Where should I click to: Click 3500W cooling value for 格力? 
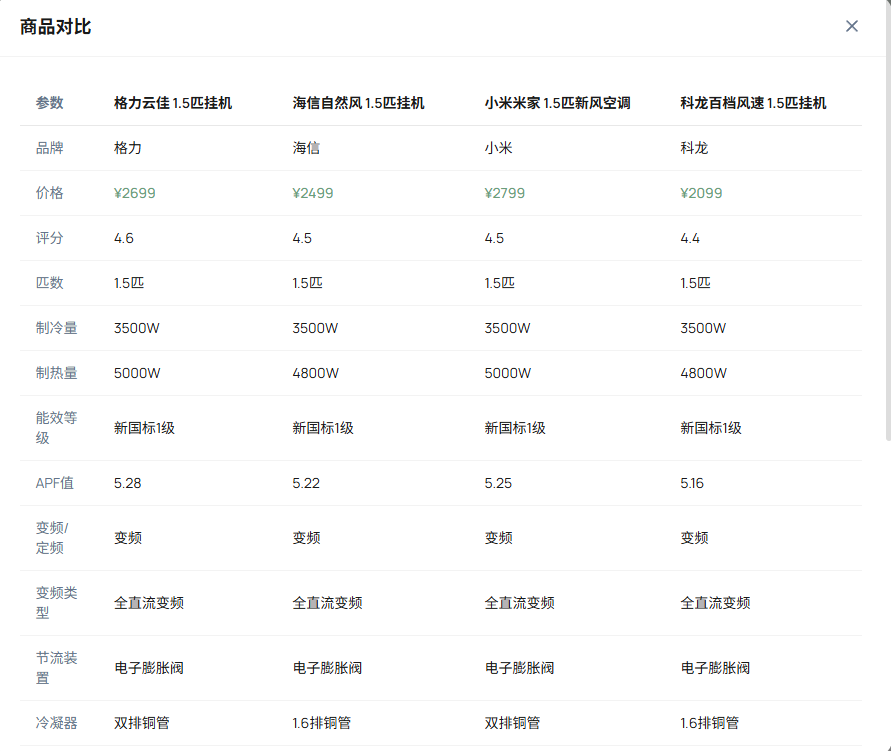point(136,328)
